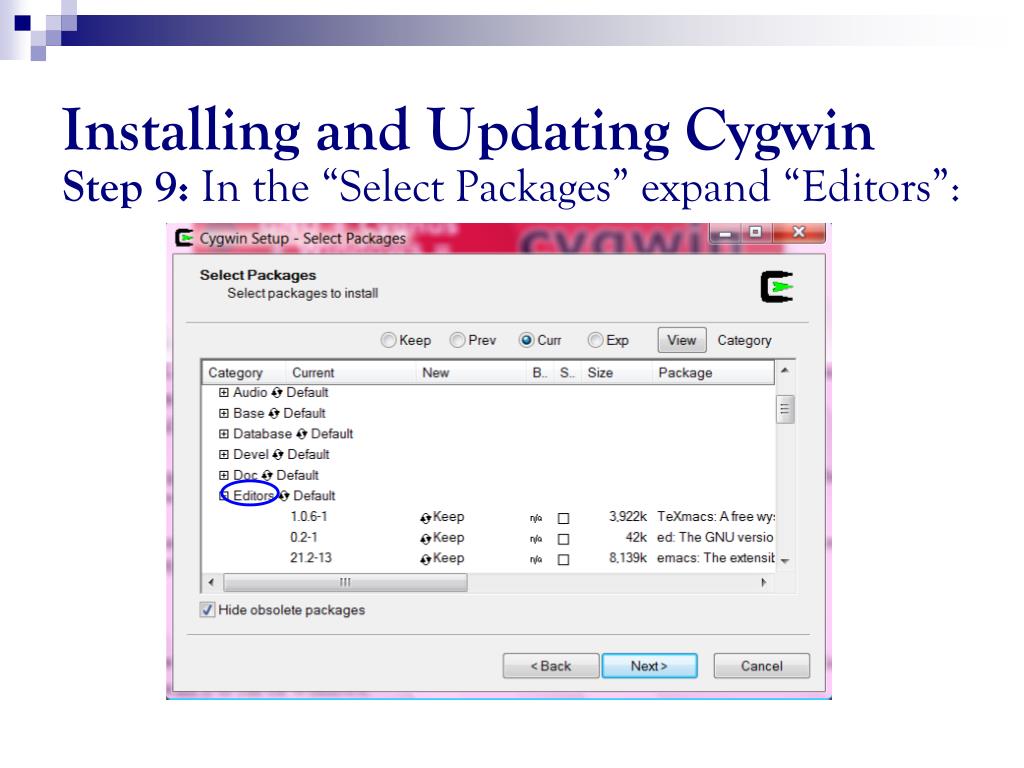Expand the Devel category

pyautogui.click(x=223, y=455)
